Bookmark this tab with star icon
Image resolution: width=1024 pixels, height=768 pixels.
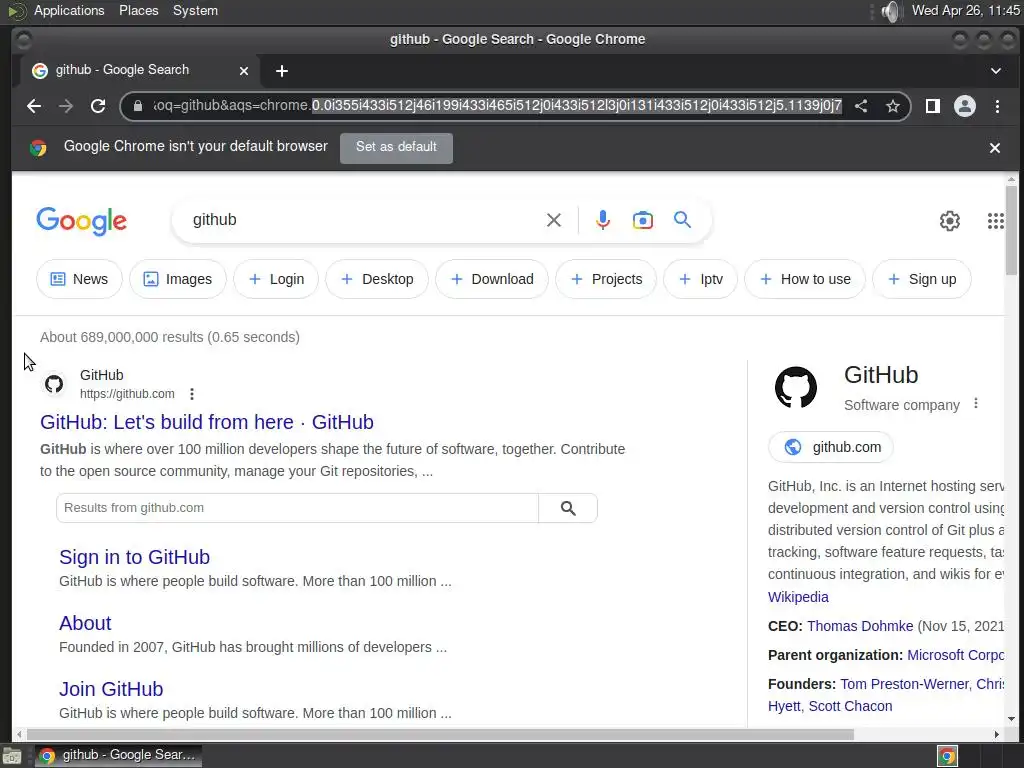(x=893, y=106)
